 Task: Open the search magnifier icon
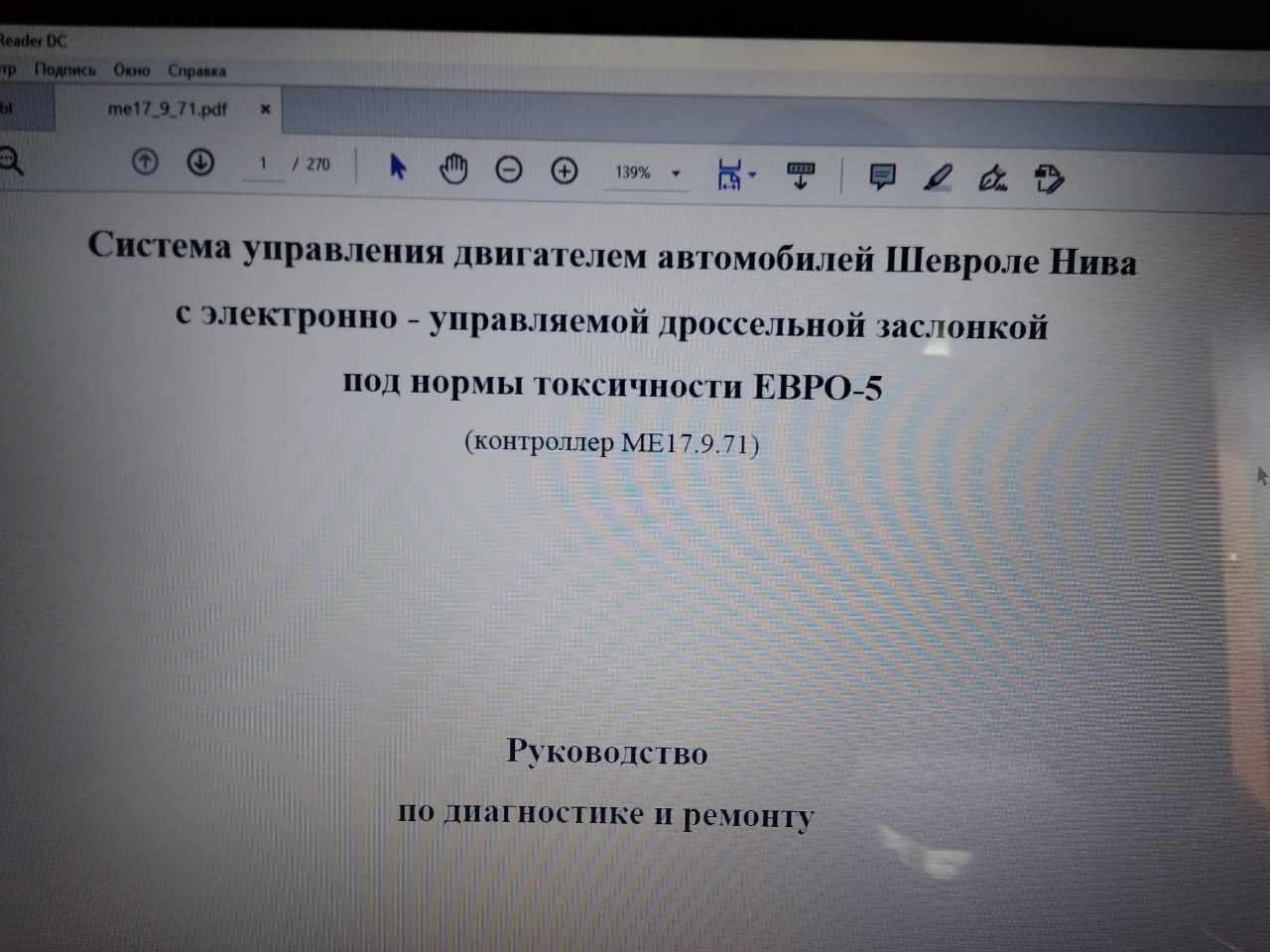(9, 160)
